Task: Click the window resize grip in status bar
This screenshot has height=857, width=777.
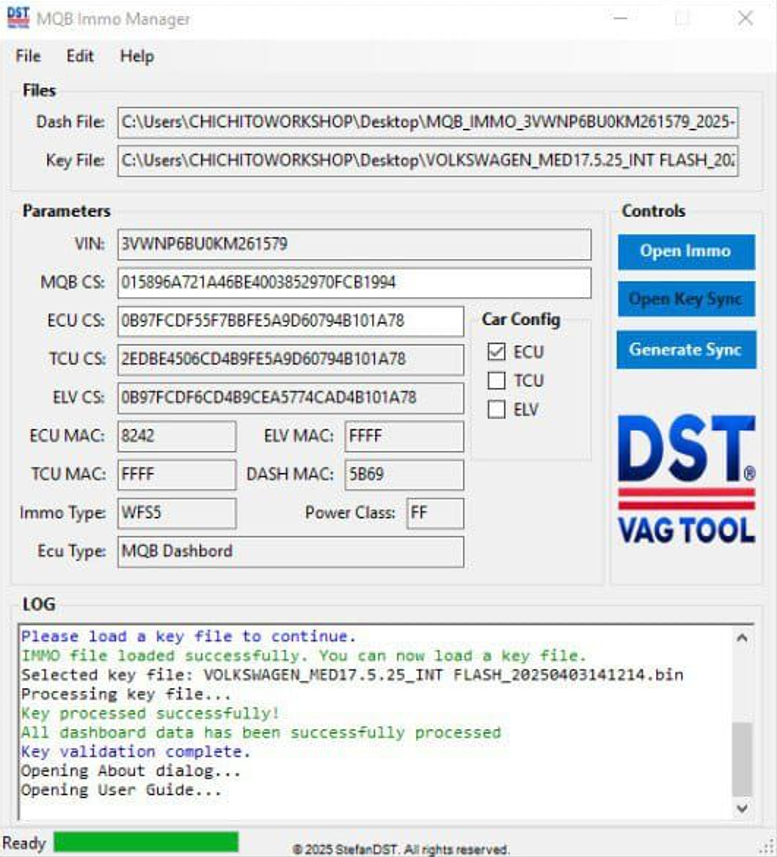Action: click(x=768, y=846)
